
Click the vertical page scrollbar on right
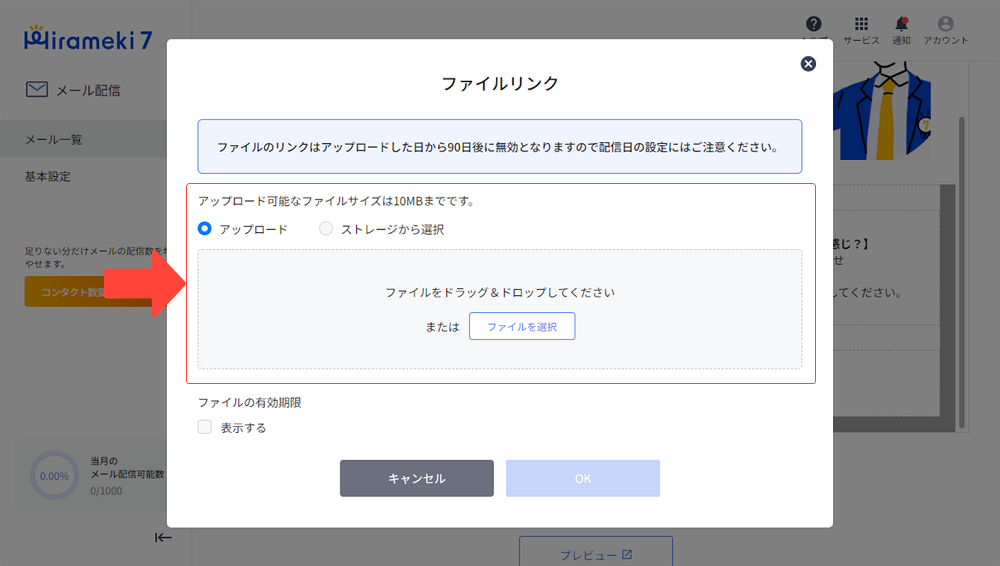962,273
